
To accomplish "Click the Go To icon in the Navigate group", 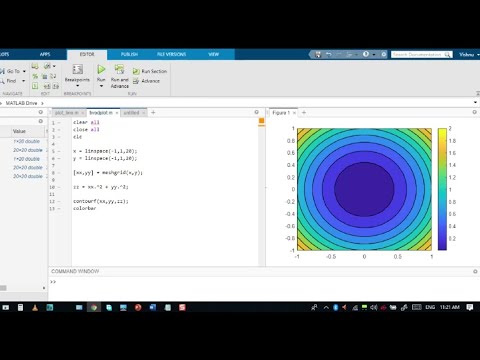I will [x=3, y=71].
